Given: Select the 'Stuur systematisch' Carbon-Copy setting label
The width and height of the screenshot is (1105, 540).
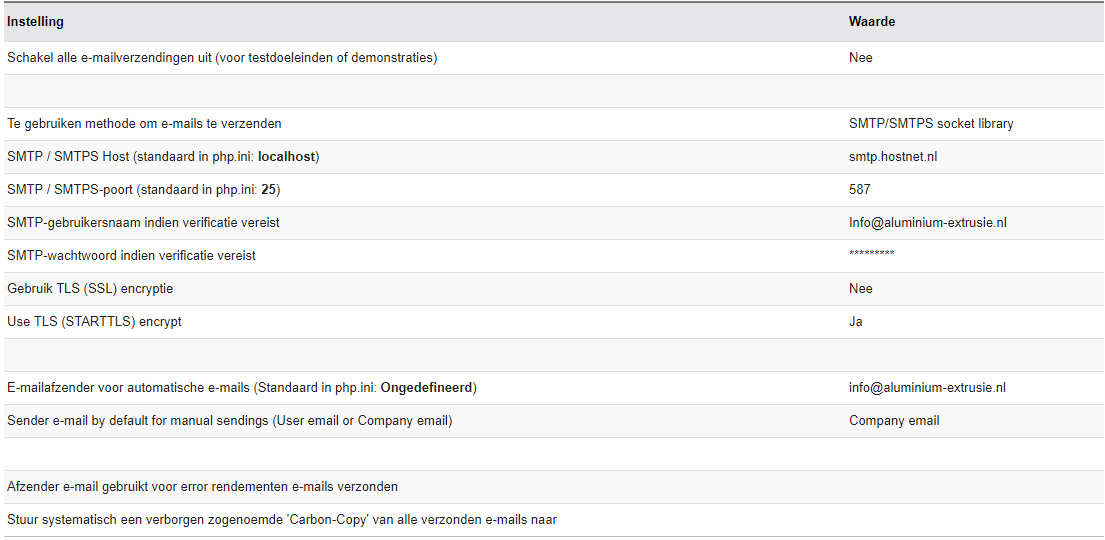Looking at the screenshot, I should [x=282, y=520].
